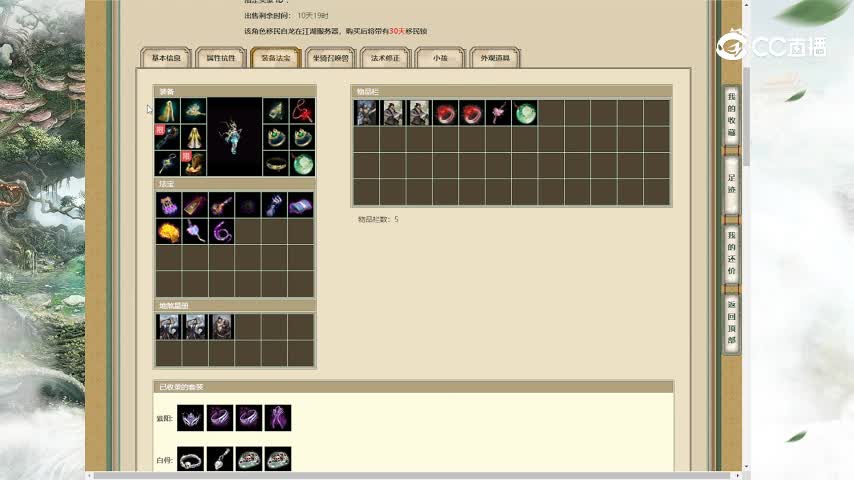The image size is (854, 480).
Task: Click 我的收藏 in the right sidebar
Action: (731, 114)
